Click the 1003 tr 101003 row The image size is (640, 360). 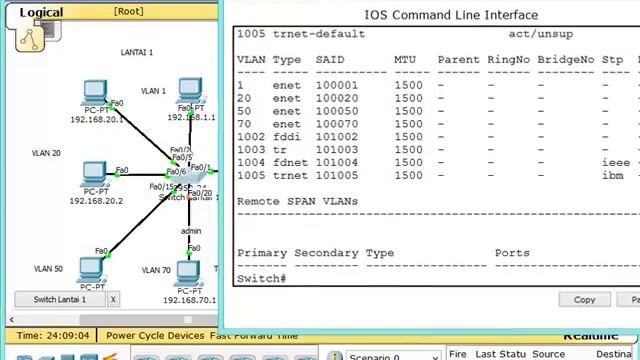(438, 150)
